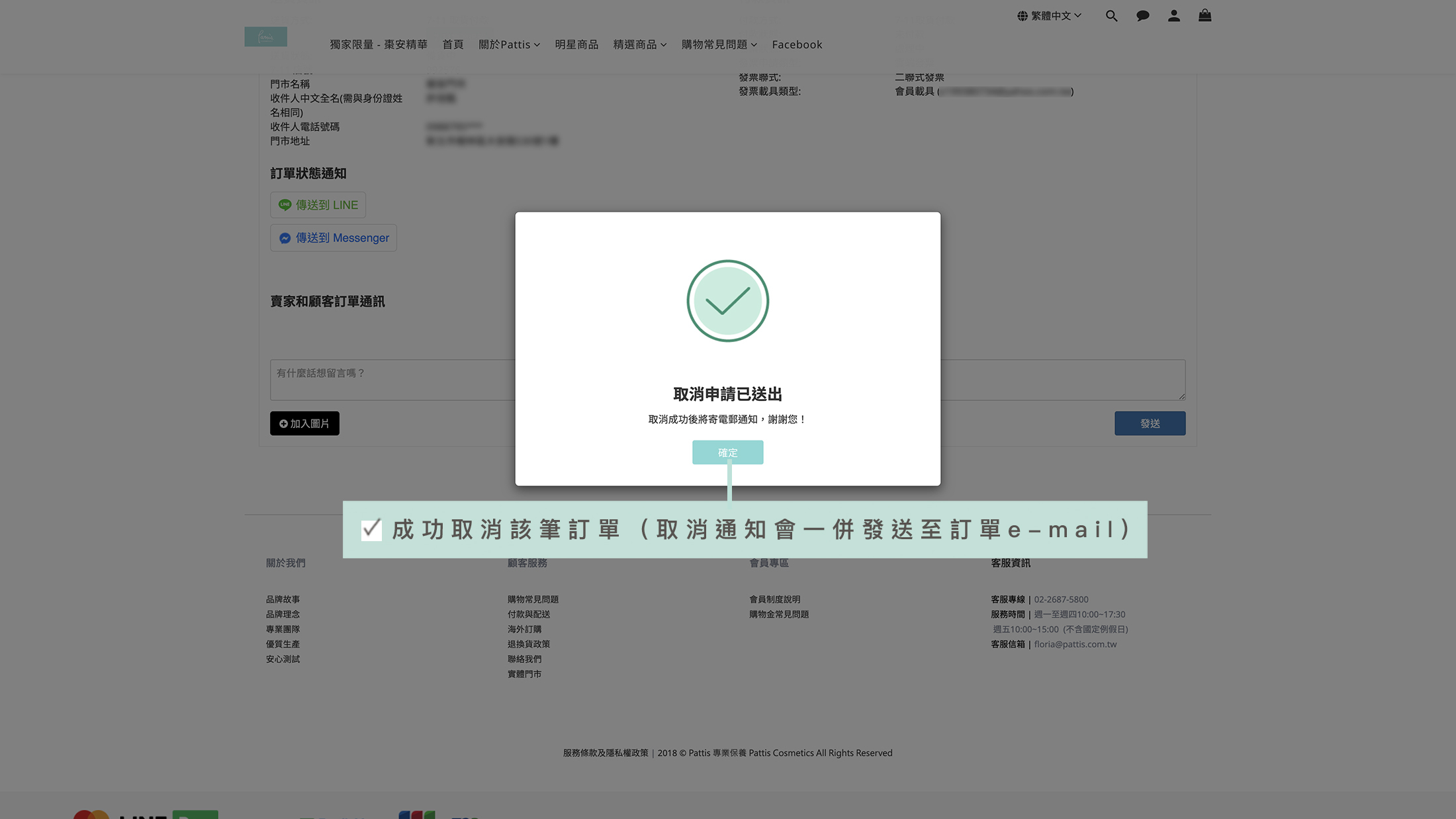Click the 加入圖片 add image button
Screen dimensions: 1456x819
(x=304, y=423)
